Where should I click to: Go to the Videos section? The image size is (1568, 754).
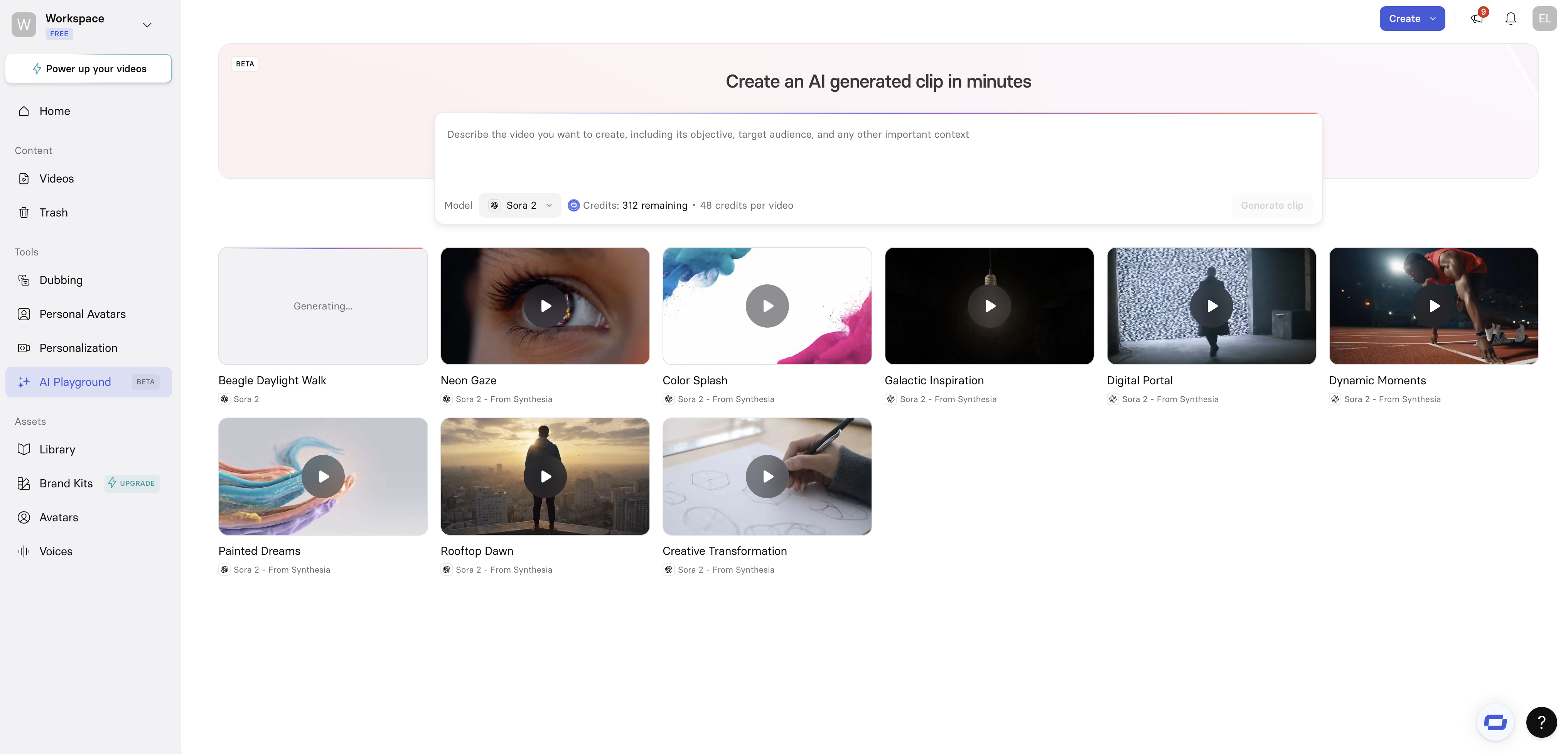tap(56, 178)
